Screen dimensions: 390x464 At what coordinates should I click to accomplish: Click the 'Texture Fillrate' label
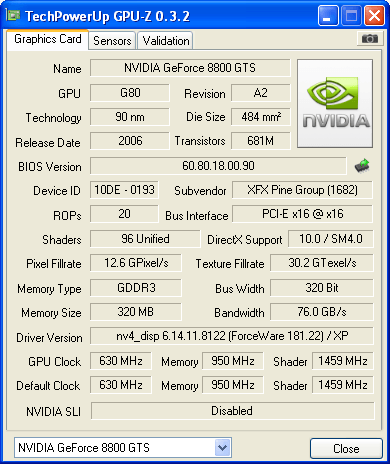pyautogui.click(x=230, y=264)
